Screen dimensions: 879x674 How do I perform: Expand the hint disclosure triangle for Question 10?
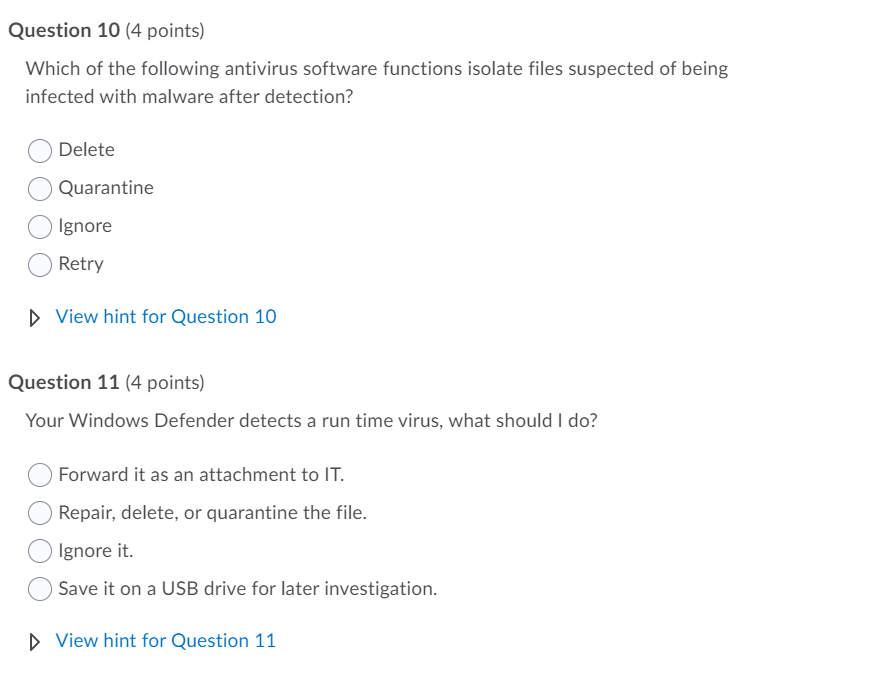click(34, 317)
